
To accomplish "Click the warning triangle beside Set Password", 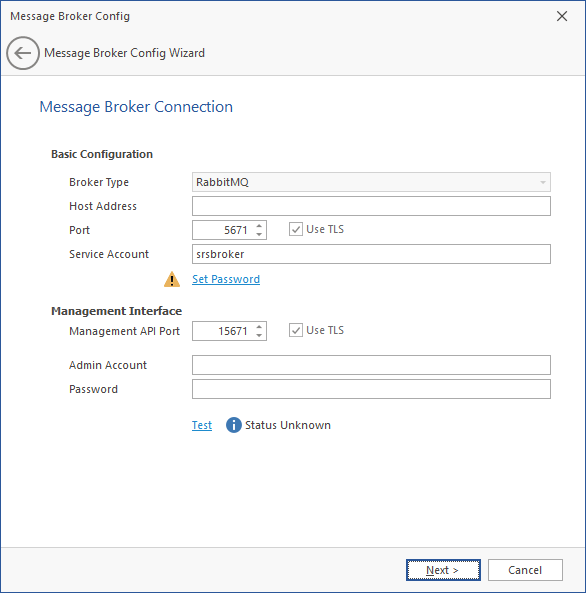I will pyautogui.click(x=172, y=279).
